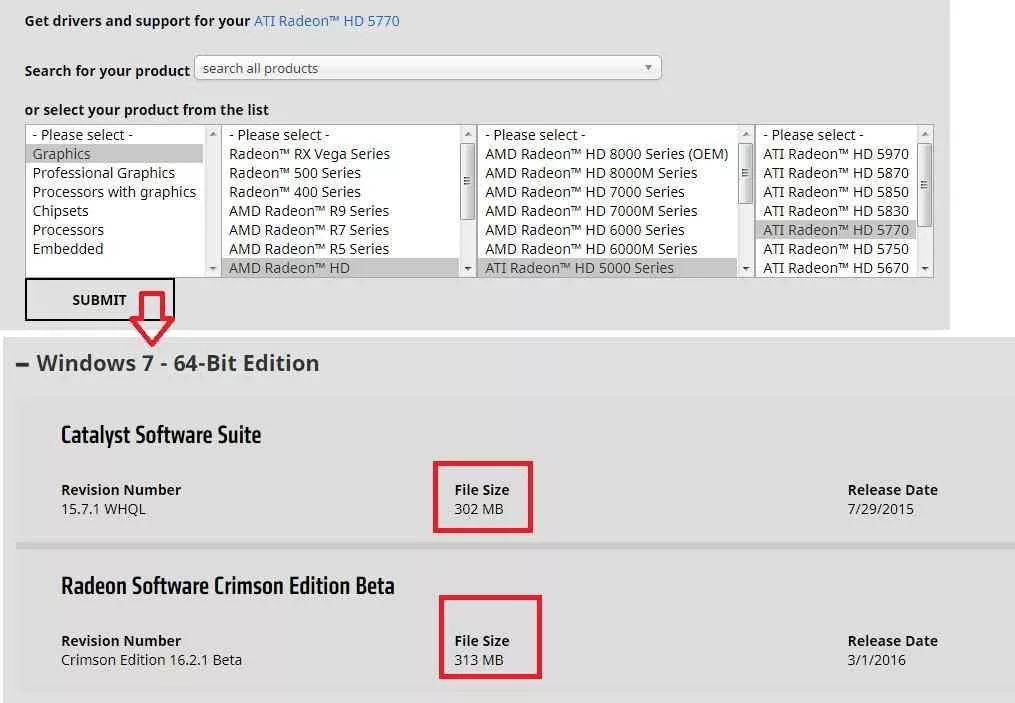Screen dimensions: 1015x703
Task: Select ATI Radeon HD 5870 model
Action: pos(836,173)
